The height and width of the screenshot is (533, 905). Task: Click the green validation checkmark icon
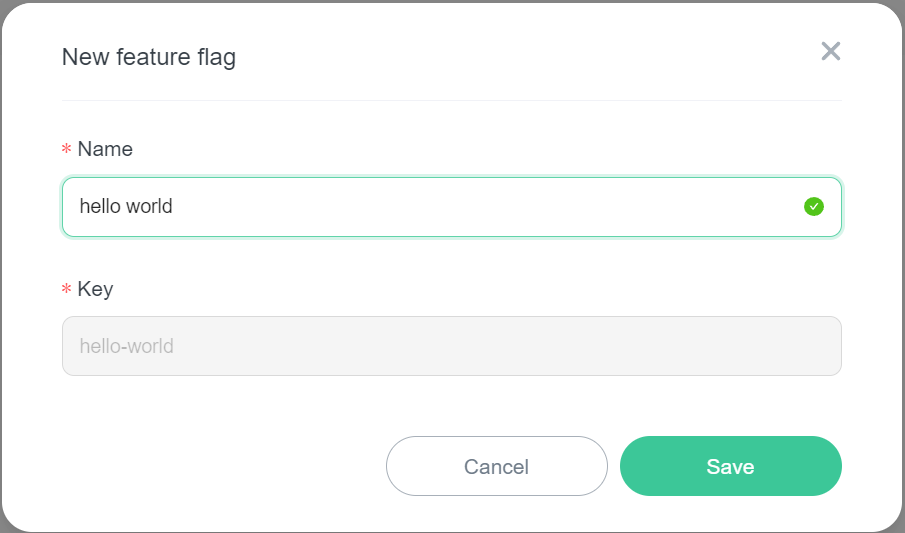click(x=814, y=207)
